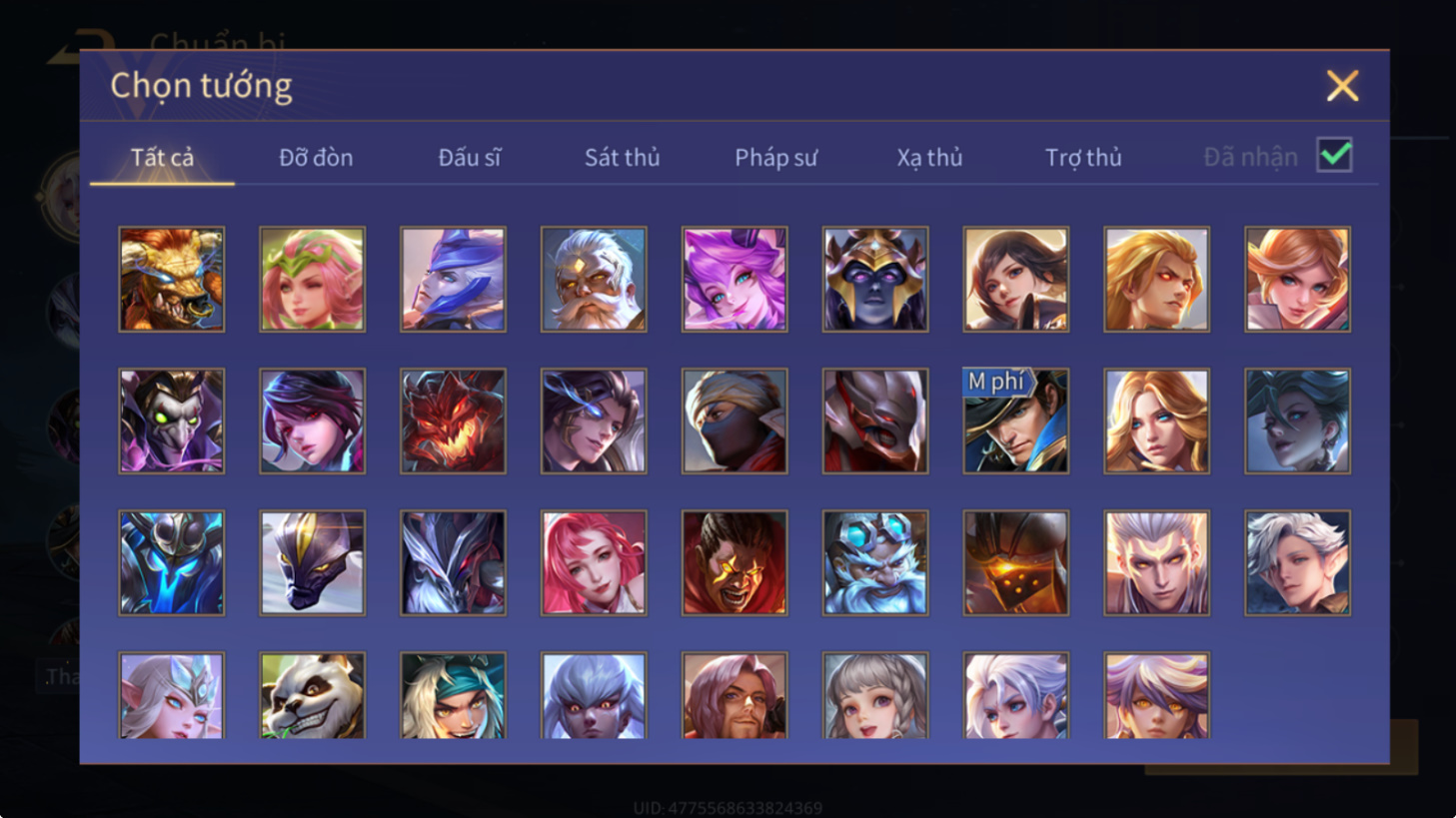Image resolution: width=1456 pixels, height=818 pixels.
Task: Pick the panda hero portrait
Action: 313,695
